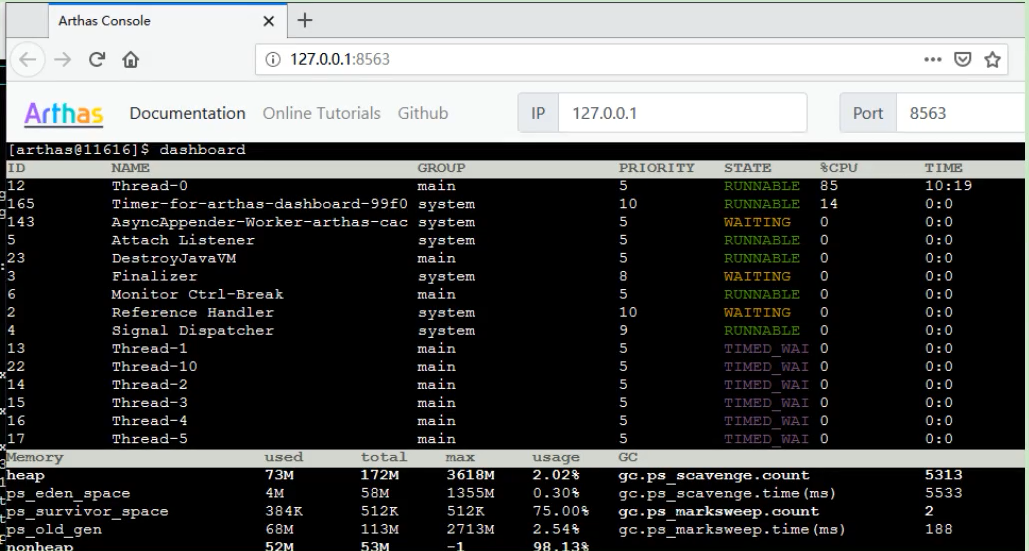Click the Signal Dispatcher thread name
This screenshot has height=551, width=1029.
click(193, 330)
